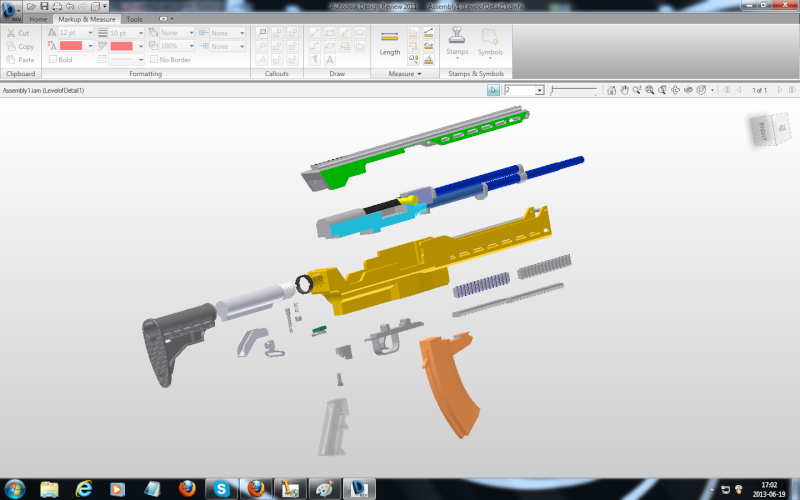
Task: Select the location measure icon
Action: click(413, 59)
